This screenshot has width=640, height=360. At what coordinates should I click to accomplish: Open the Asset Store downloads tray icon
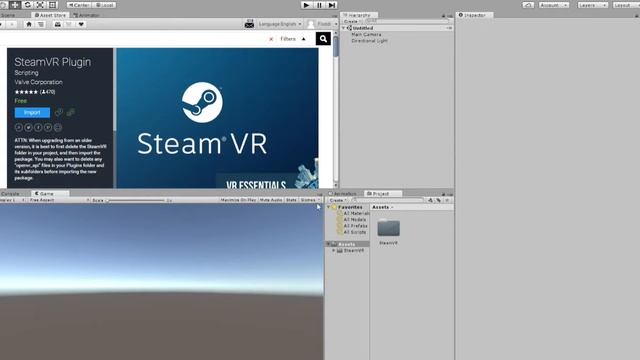[58, 24]
